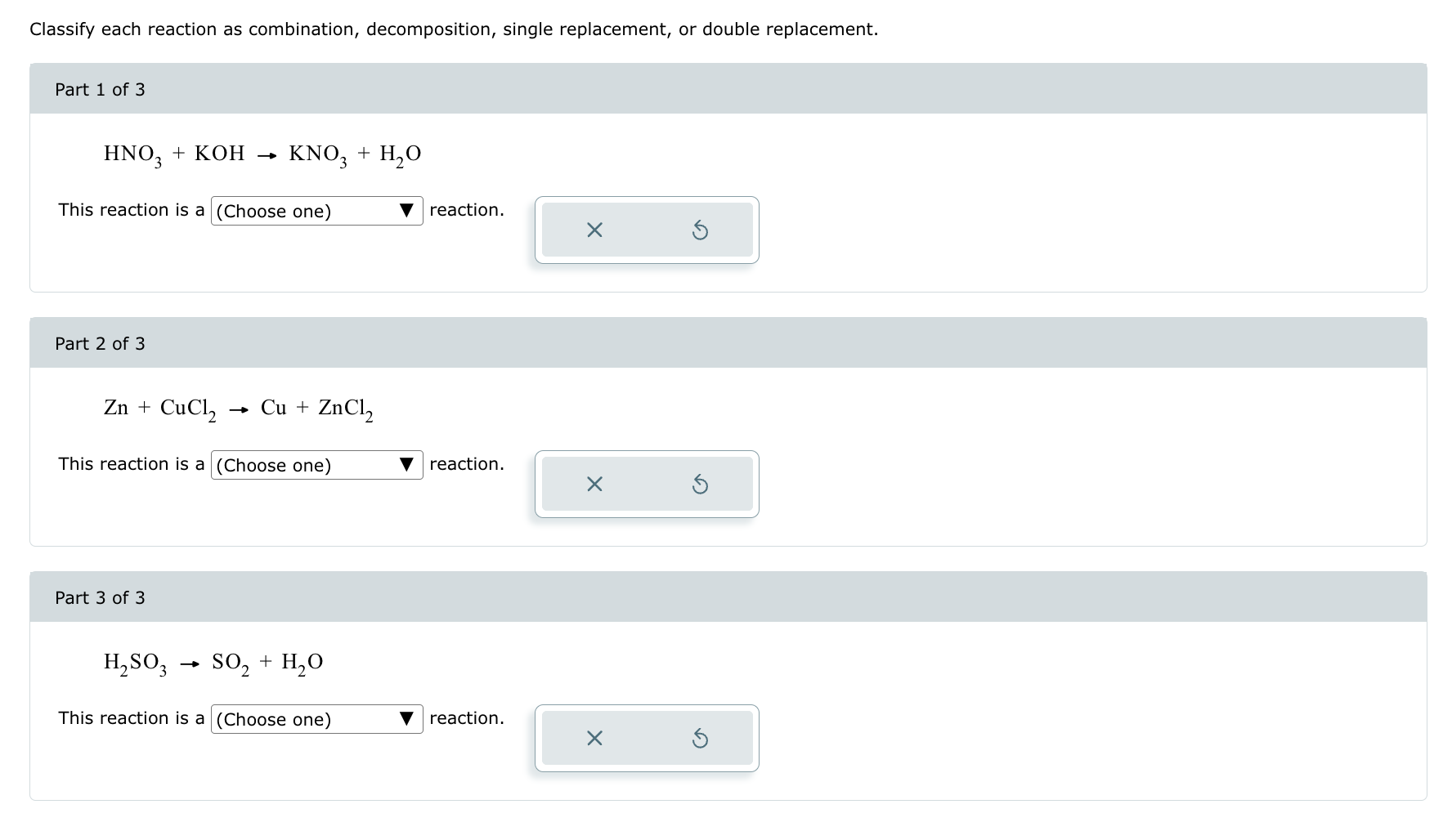Click the dropdown arrow triangle in Part 3
This screenshot has width=1452, height=840.
406,717
